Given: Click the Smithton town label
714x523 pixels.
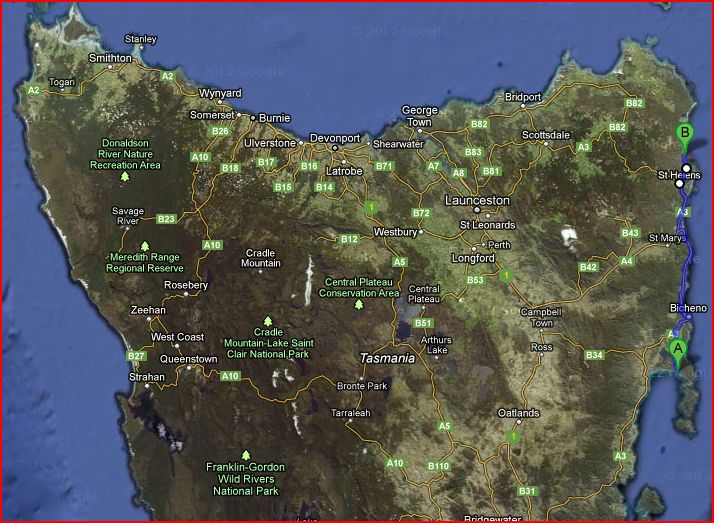Looking at the screenshot, I should (110, 58).
